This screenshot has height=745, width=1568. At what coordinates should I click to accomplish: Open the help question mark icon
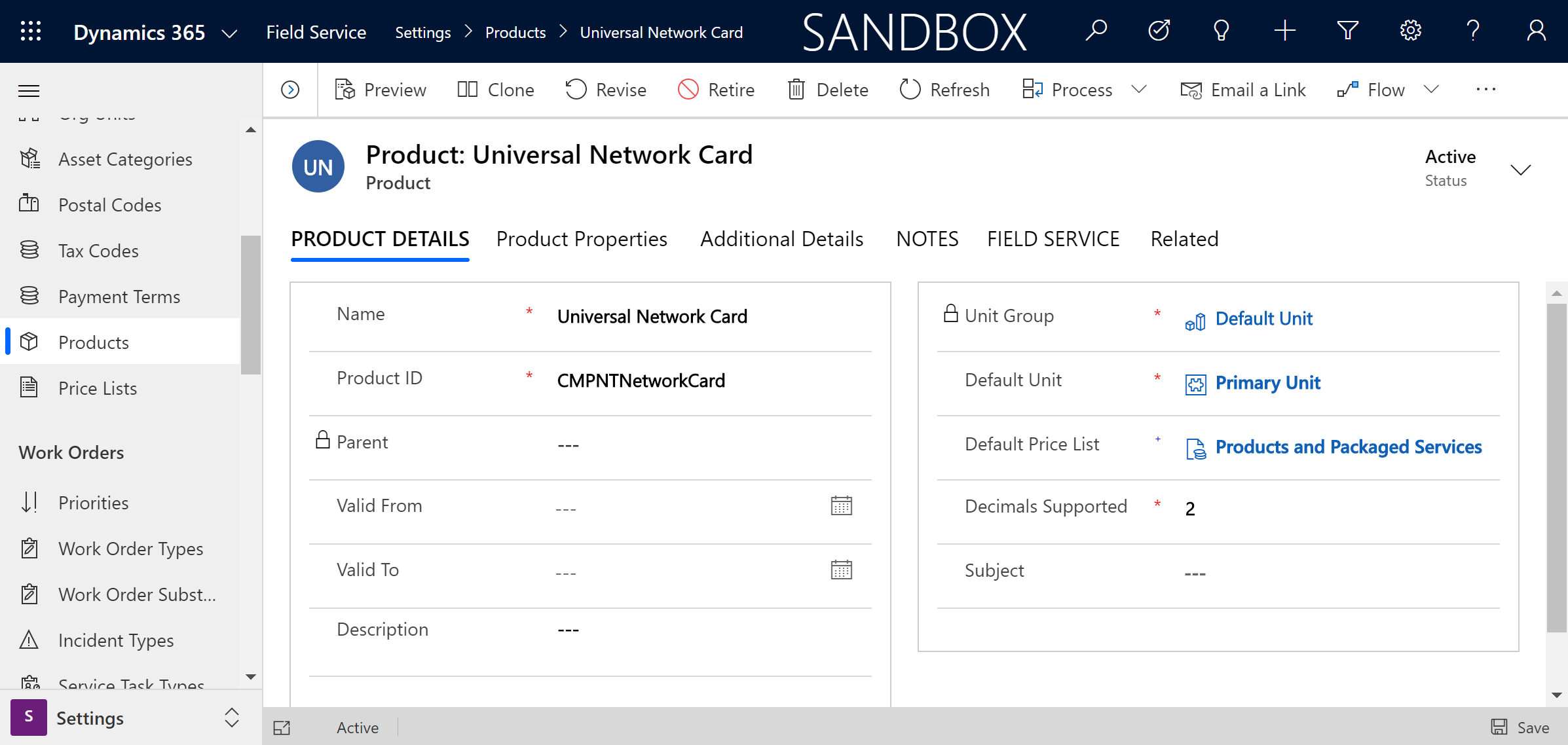(1473, 31)
